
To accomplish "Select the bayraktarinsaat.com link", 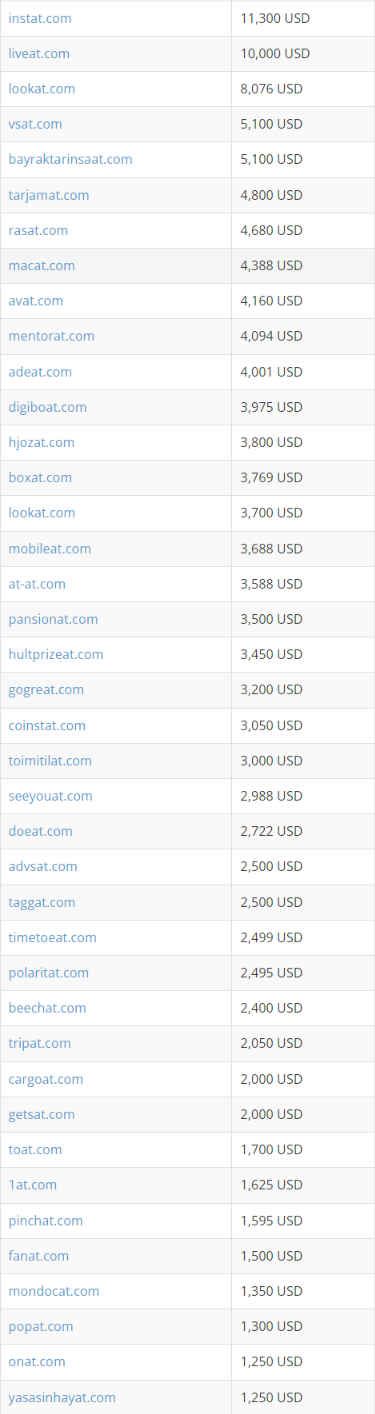I will [x=70, y=159].
